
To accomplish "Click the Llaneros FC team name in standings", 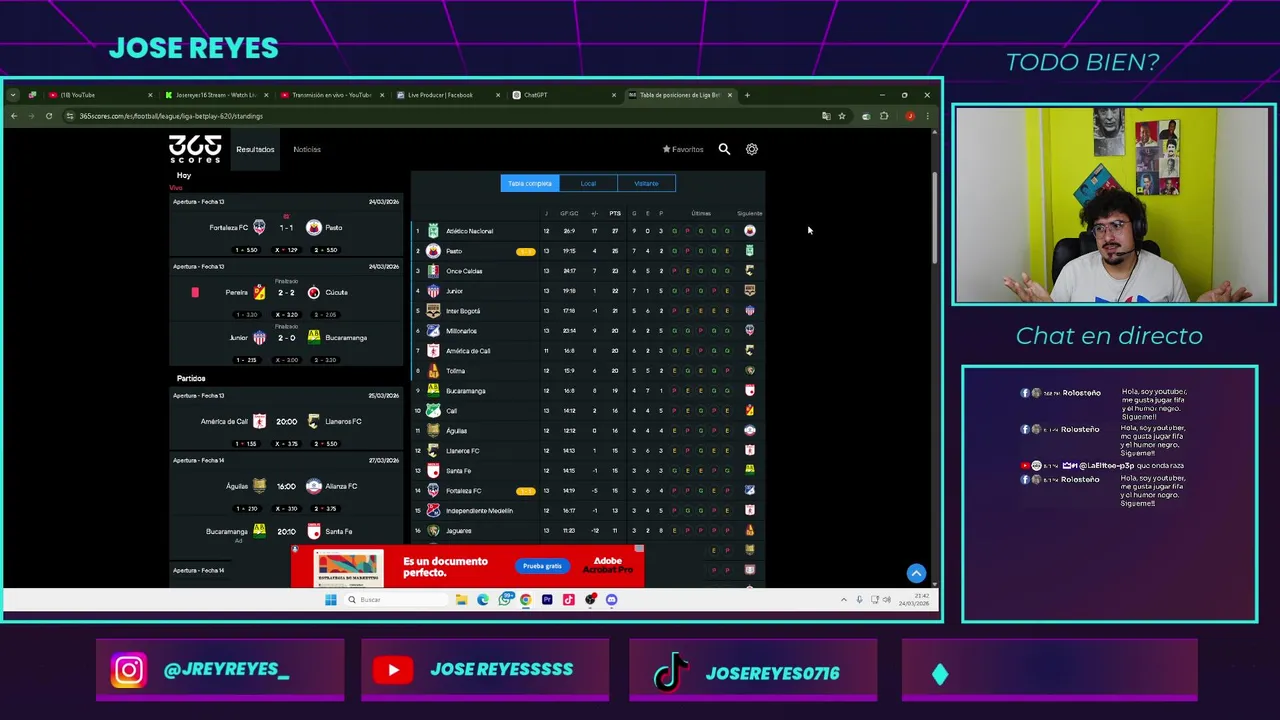I will [462, 451].
